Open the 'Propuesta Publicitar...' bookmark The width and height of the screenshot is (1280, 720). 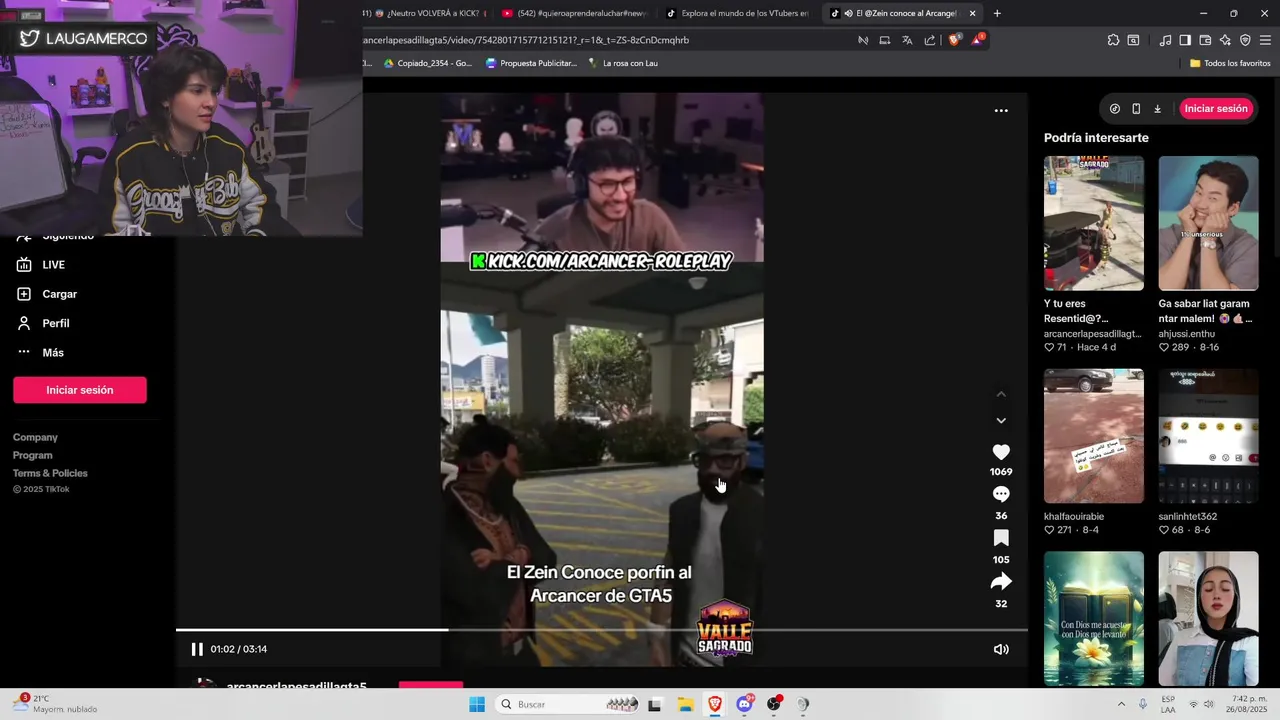(x=531, y=63)
